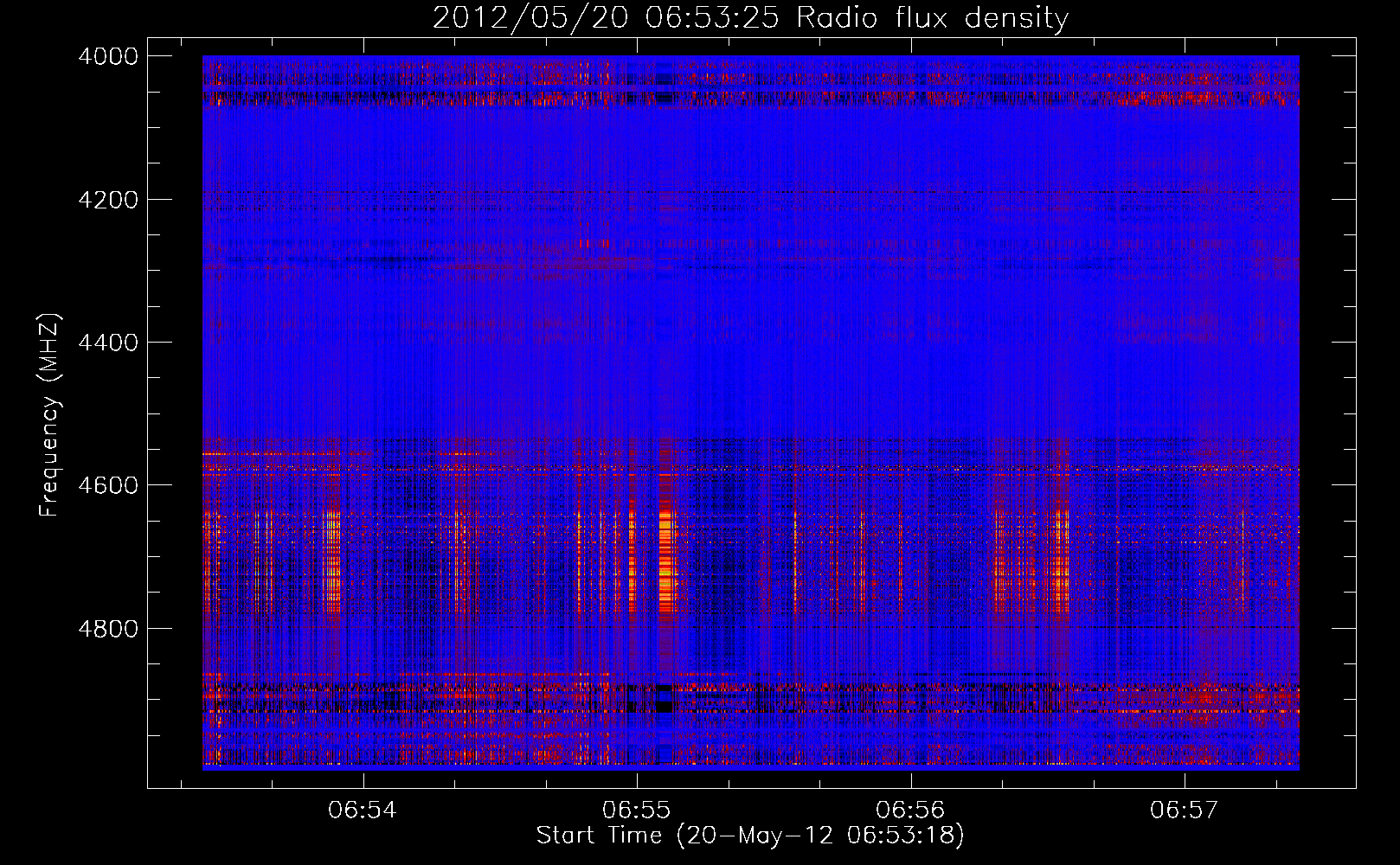Click the bright yellow burst just after 06:55
The image size is (1400, 865).
(x=665, y=562)
